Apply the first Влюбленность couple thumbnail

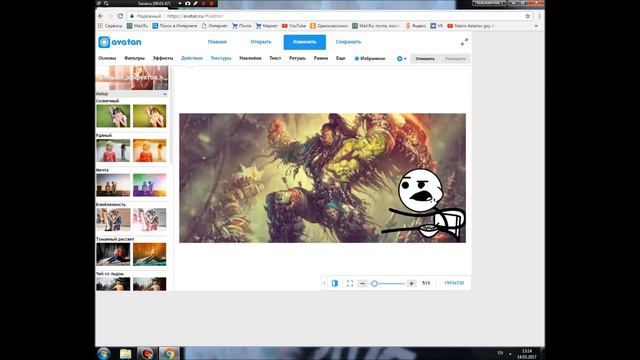[x=113, y=220]
